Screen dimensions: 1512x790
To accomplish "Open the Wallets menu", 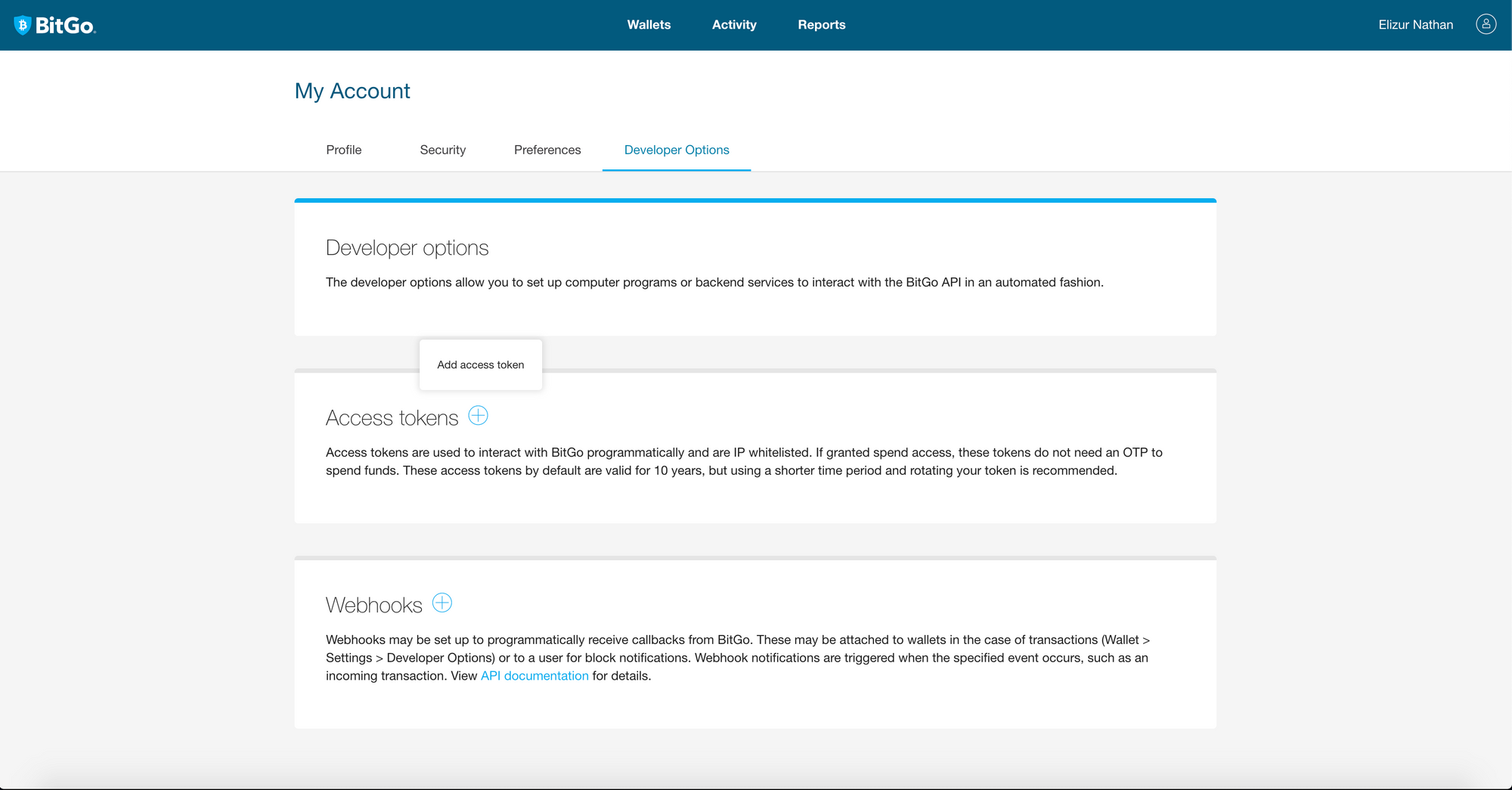I will point(649,25).
